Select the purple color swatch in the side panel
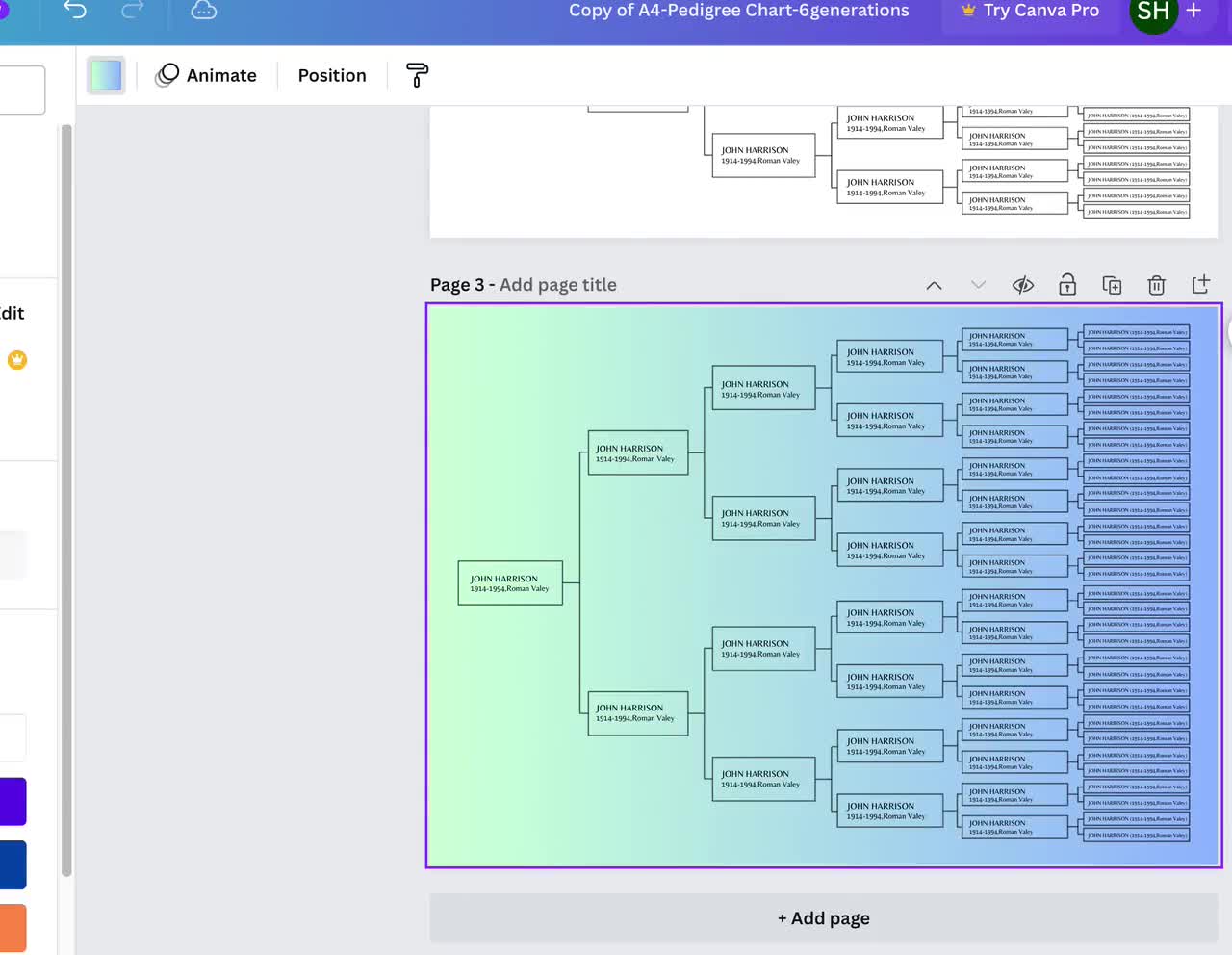This screenshot has width=1232, height=955. tap(13, 802)
